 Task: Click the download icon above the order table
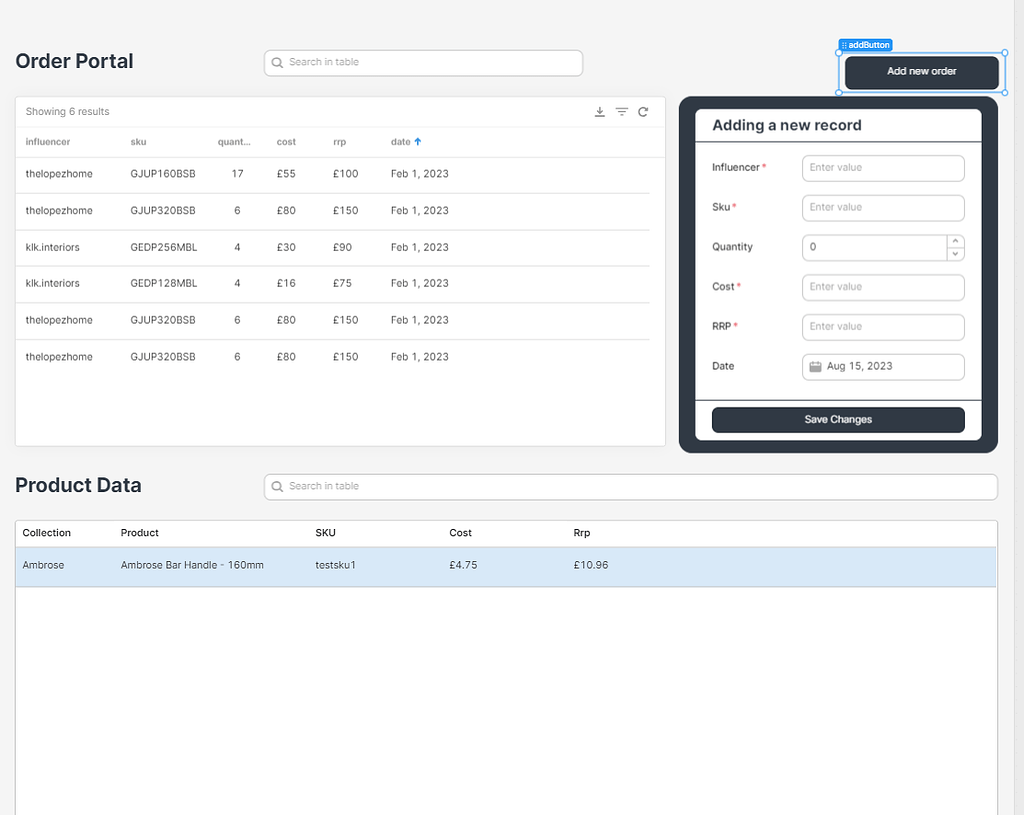pos(600,112)
